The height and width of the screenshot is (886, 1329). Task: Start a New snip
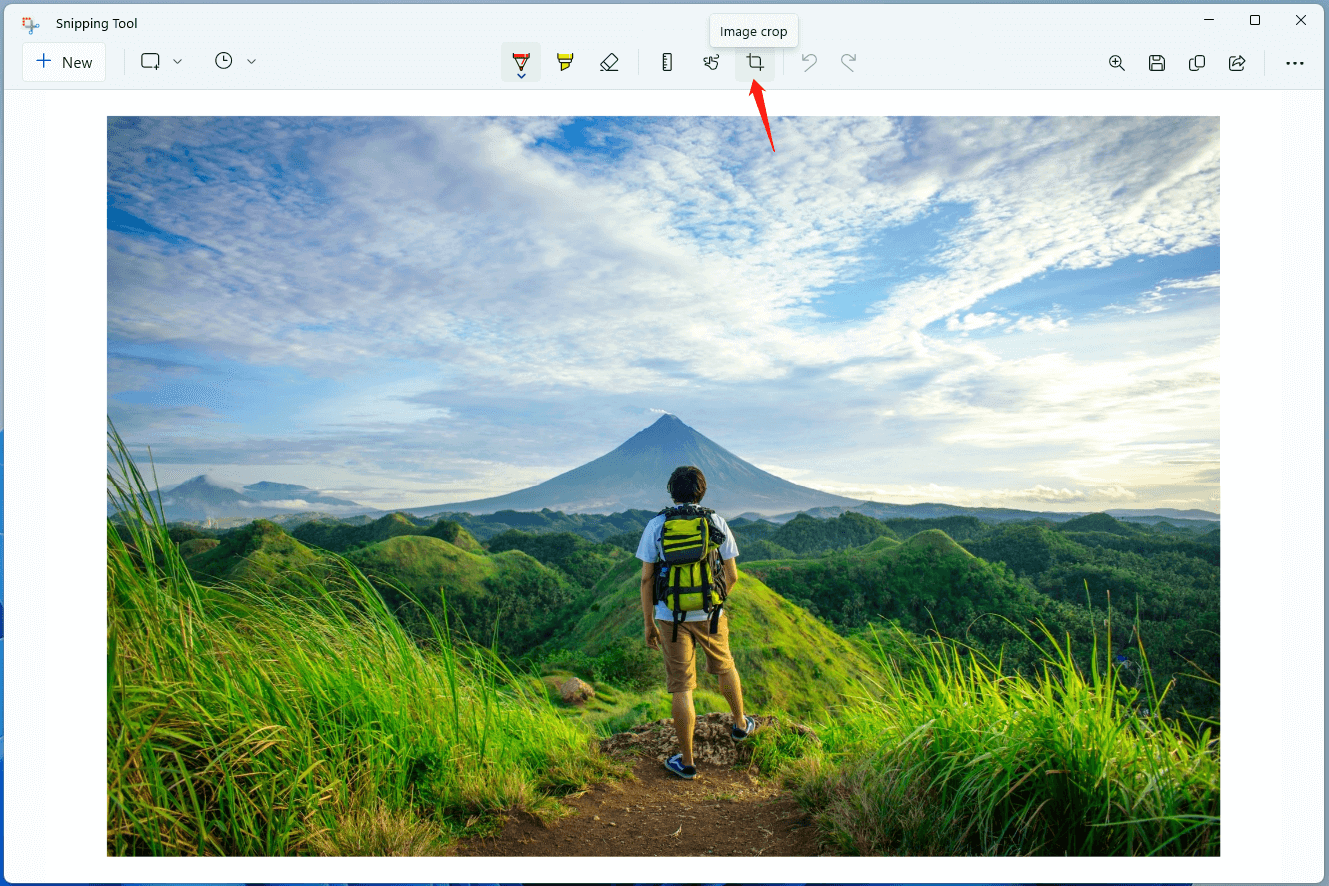point(64,61)
